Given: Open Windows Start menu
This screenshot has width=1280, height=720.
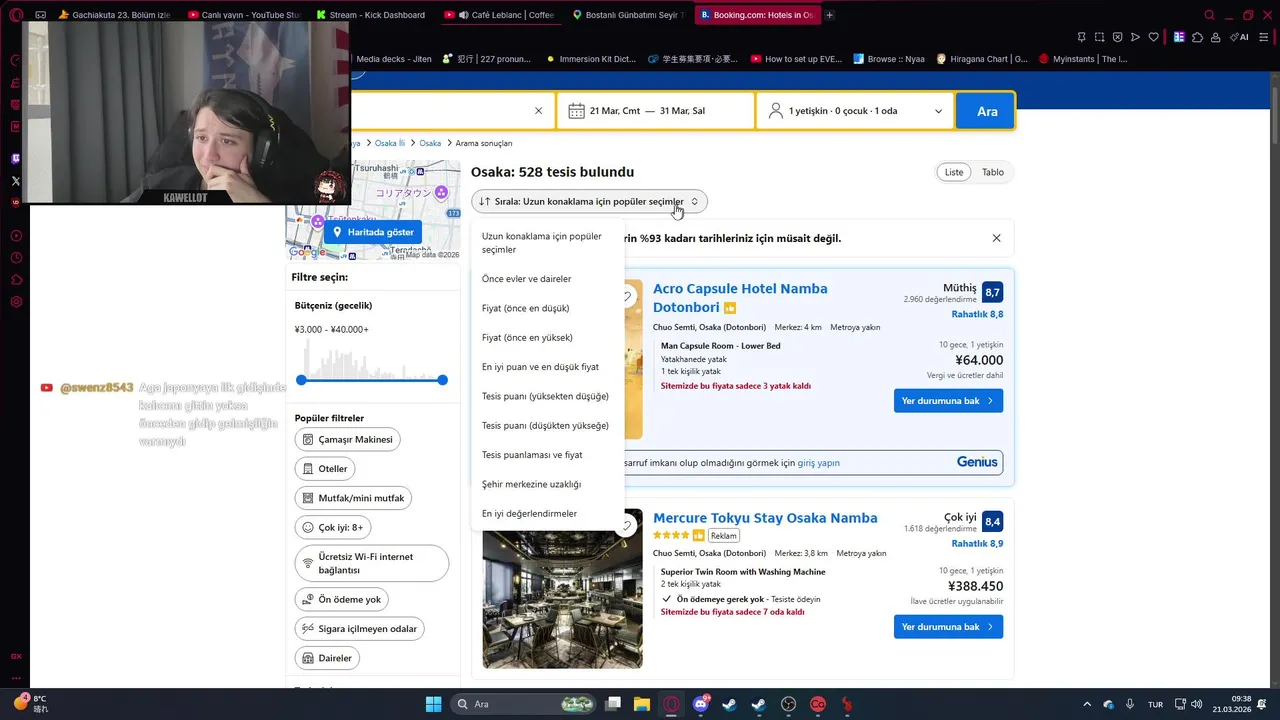Looking at the screenshot, I should (433, 704).
